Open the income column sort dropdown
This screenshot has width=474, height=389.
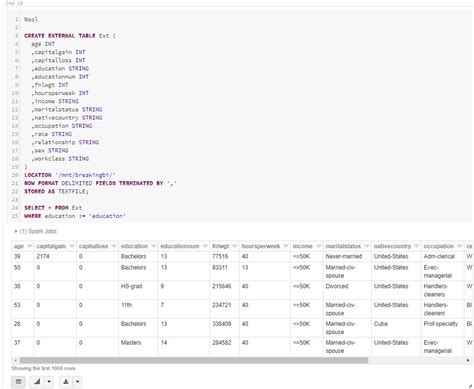(318, 246)
